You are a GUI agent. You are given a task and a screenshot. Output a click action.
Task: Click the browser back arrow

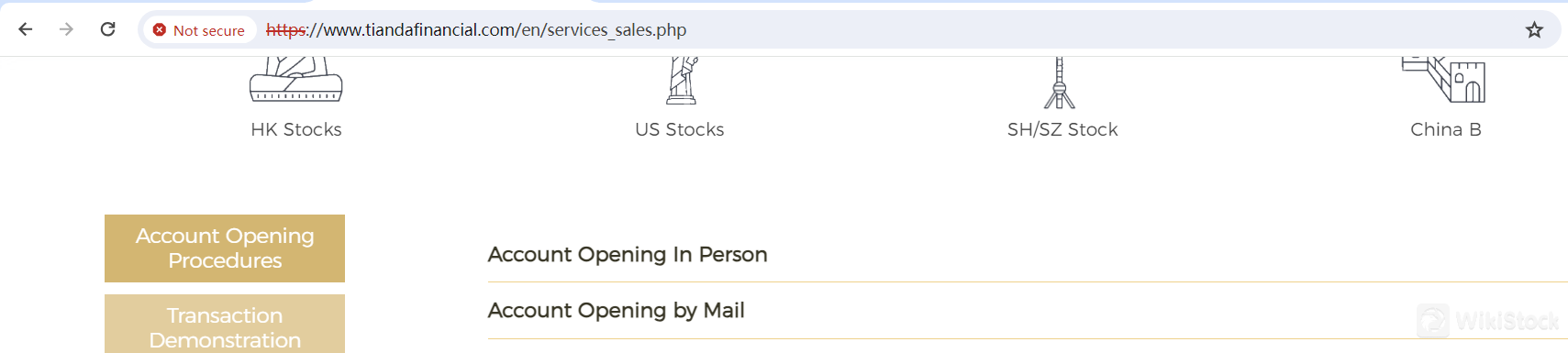click(x=26, y=29)
